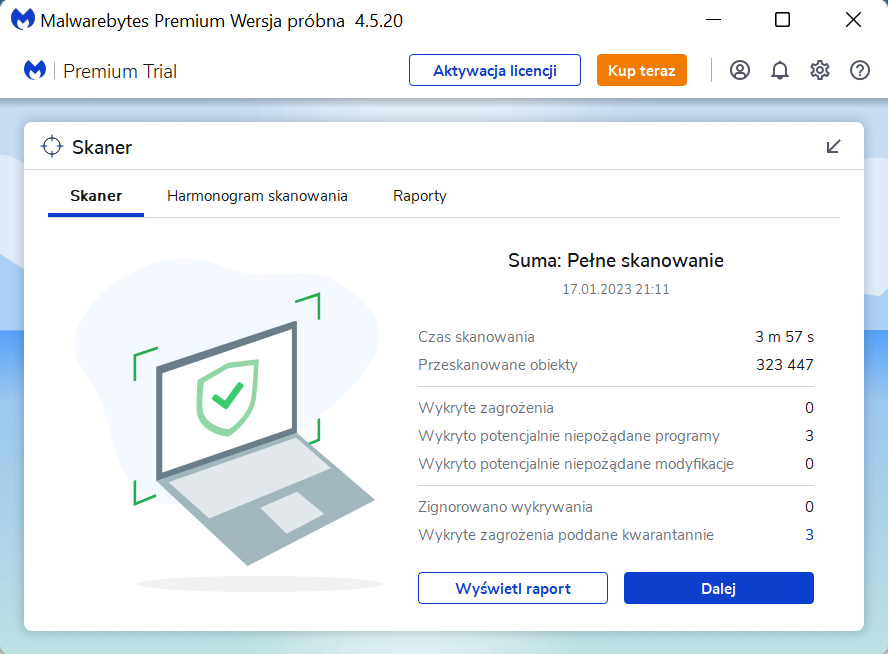Viewport: 888px width, 654px height.
Task: Click the Aktywacja licencji button
Action: click(494, 70)
